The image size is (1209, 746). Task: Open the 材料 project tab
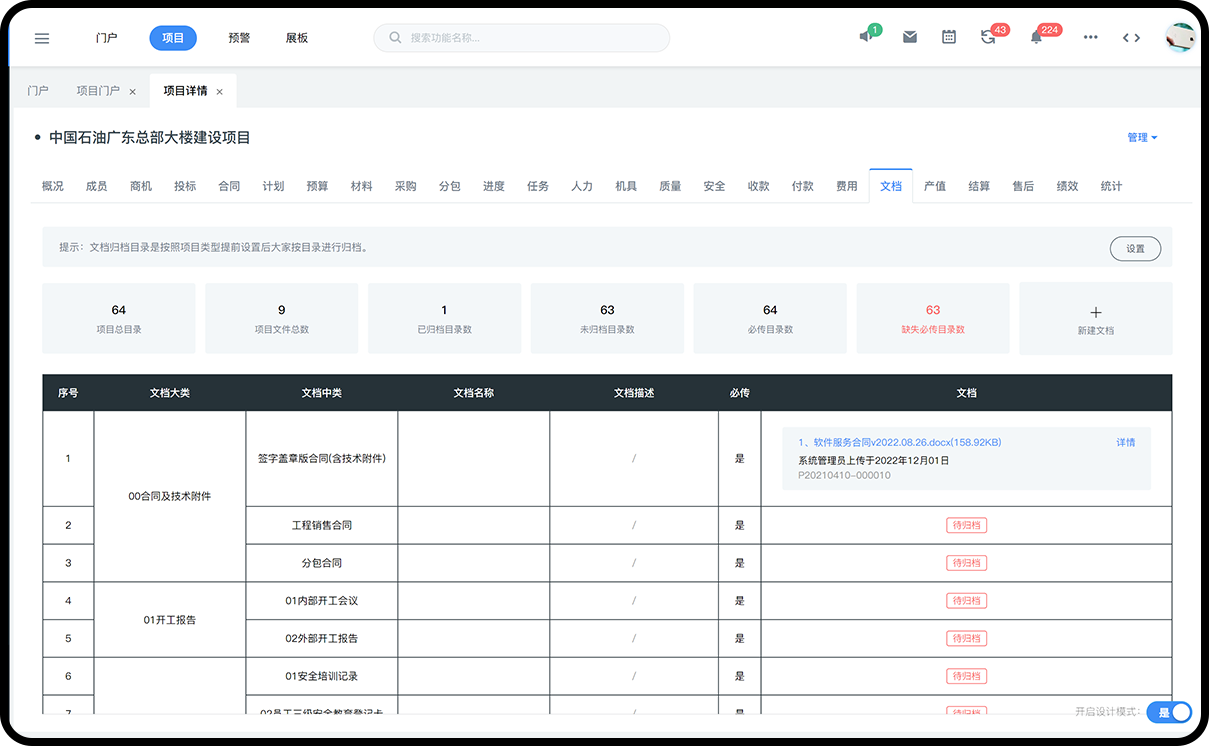[362, 186]
